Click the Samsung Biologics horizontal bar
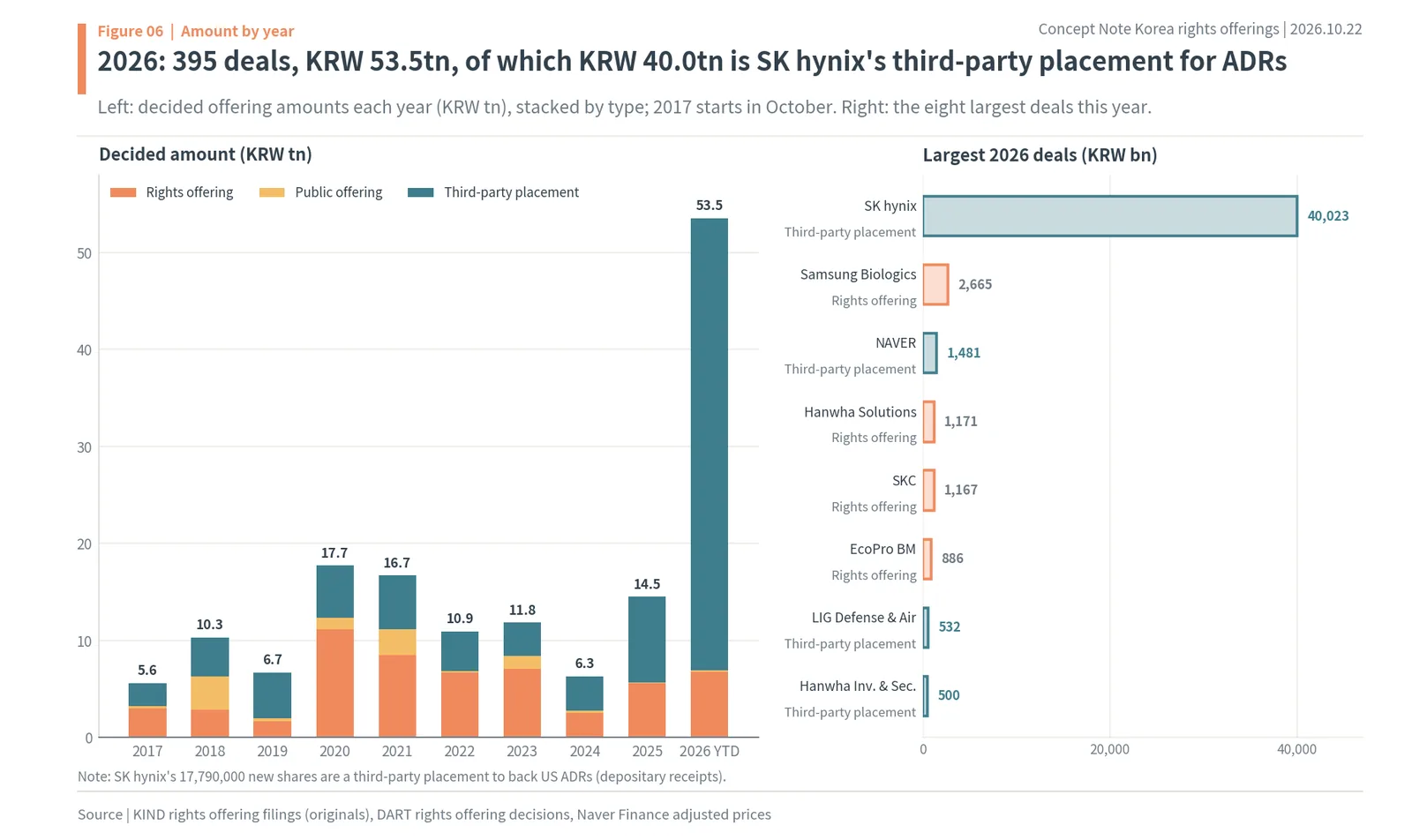 [935, 284]
